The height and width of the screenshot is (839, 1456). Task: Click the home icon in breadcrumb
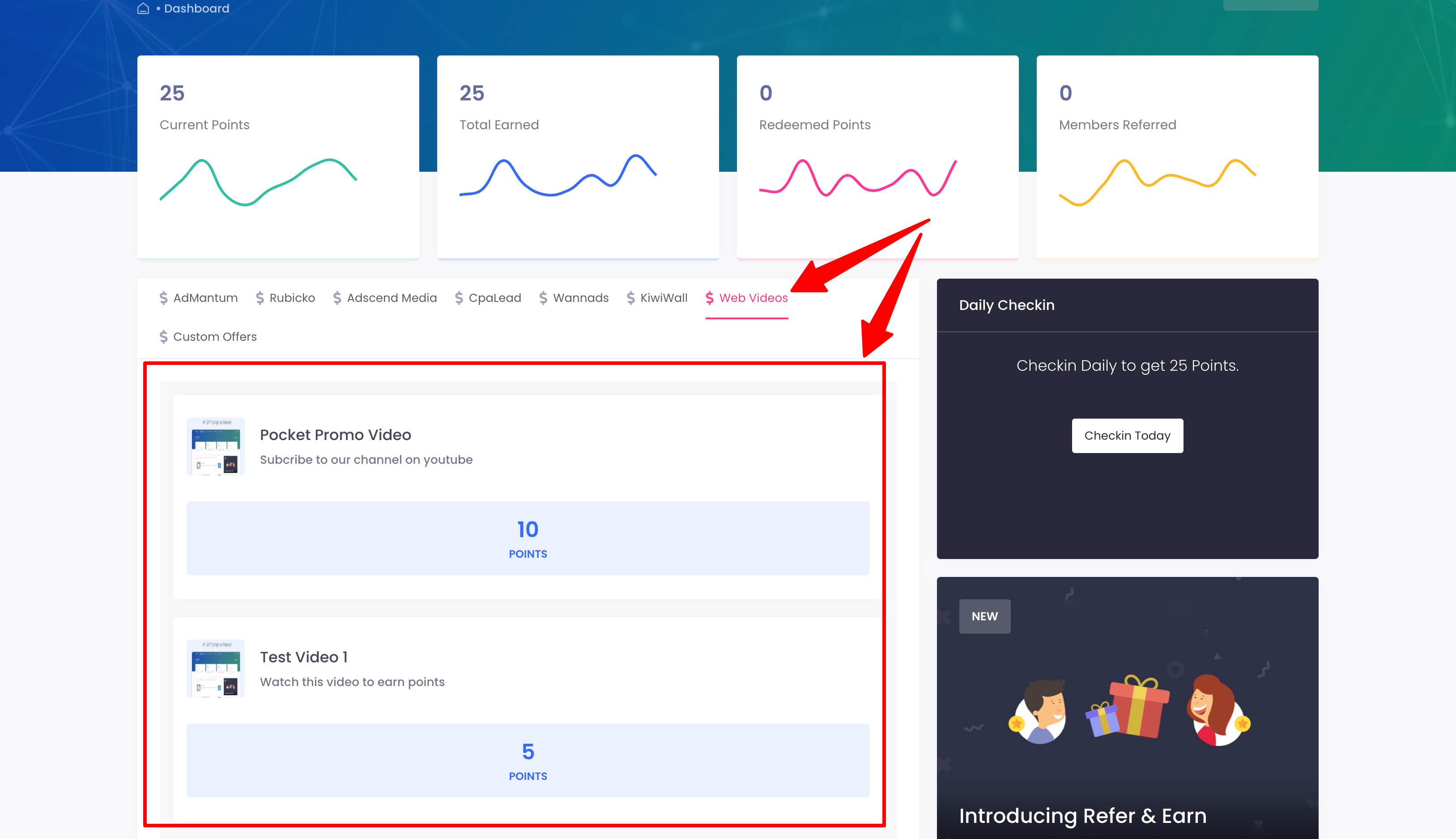point(143,8)
